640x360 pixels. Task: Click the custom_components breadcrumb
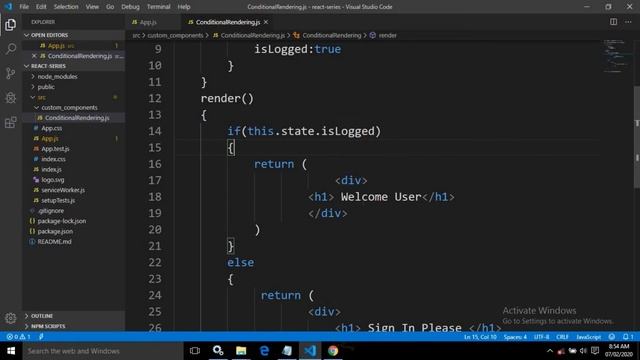175,36
